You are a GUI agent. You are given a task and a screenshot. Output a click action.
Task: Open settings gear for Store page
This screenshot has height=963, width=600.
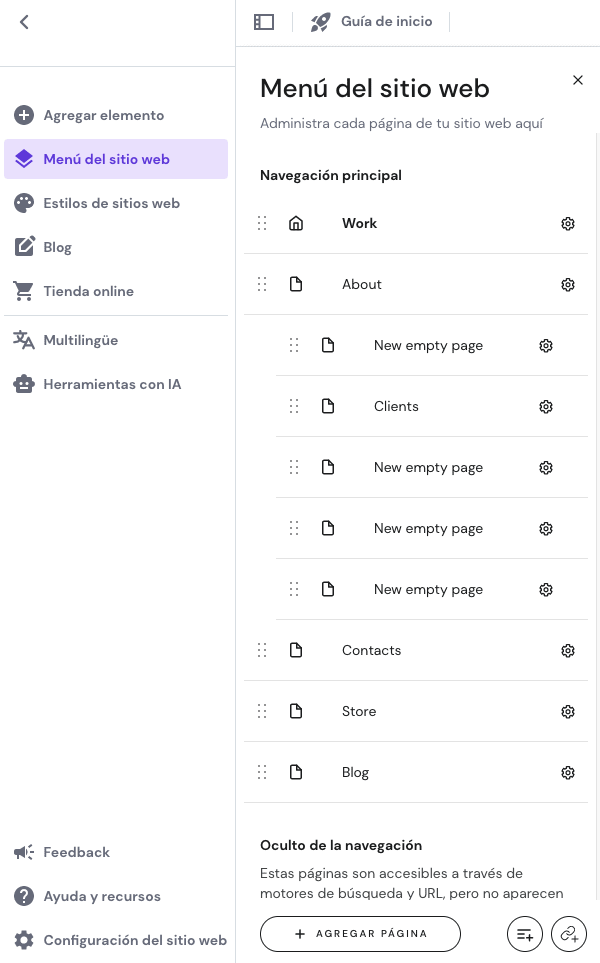567,712
